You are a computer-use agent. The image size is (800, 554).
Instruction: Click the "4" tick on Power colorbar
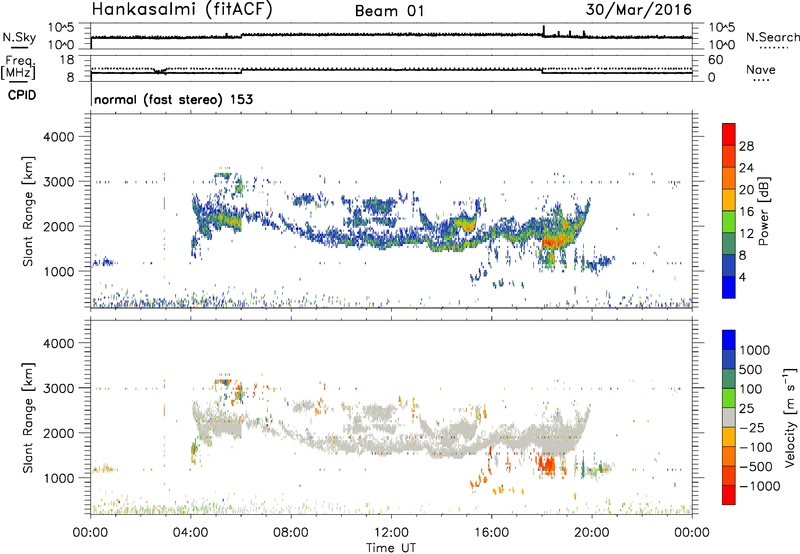click(742, 277)
